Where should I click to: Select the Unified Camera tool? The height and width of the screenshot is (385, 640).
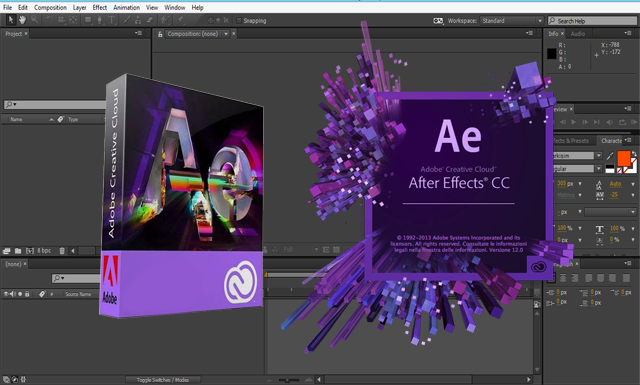61,20
